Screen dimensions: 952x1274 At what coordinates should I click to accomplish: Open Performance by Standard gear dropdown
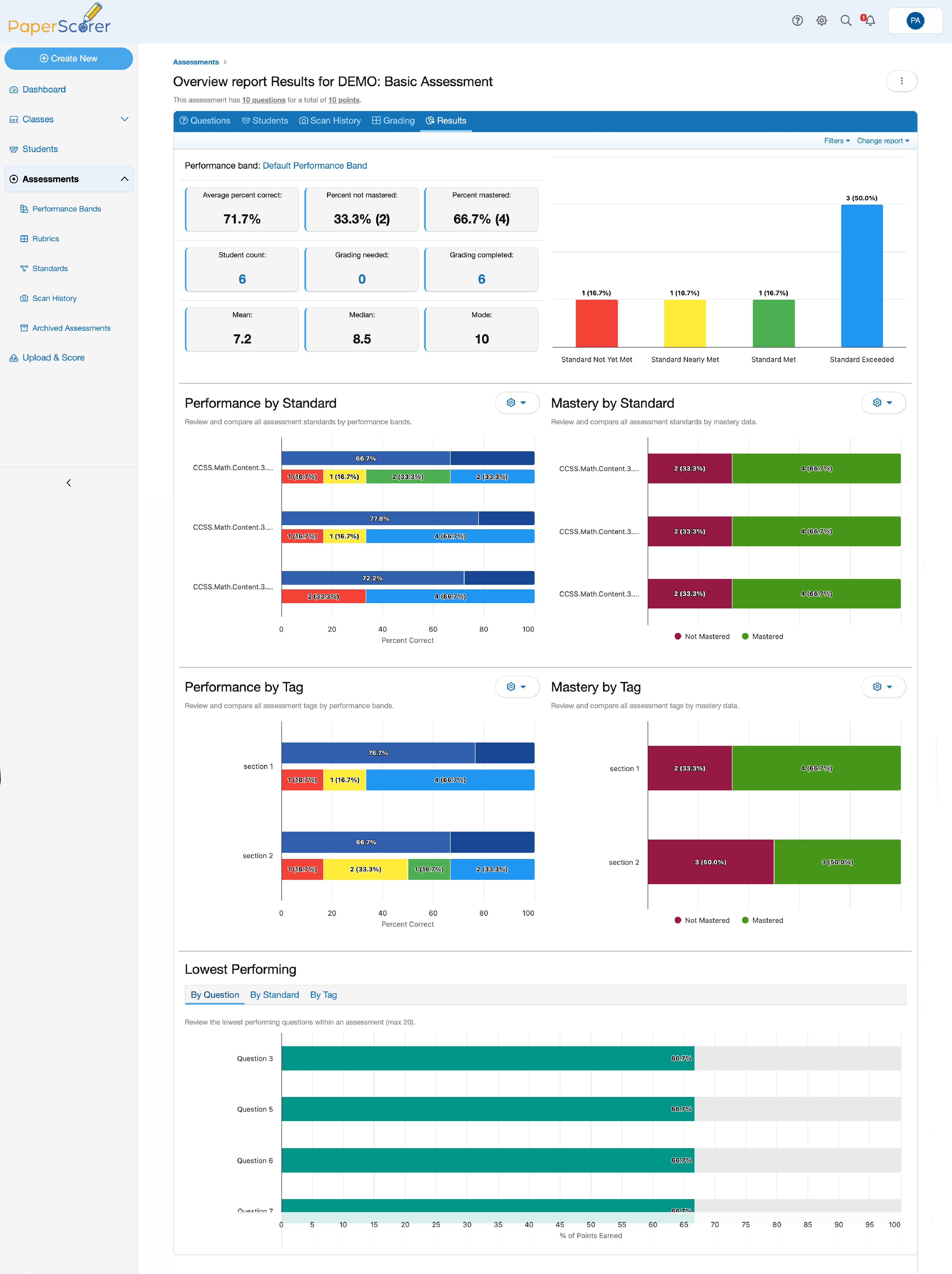[x=517, y=403]
